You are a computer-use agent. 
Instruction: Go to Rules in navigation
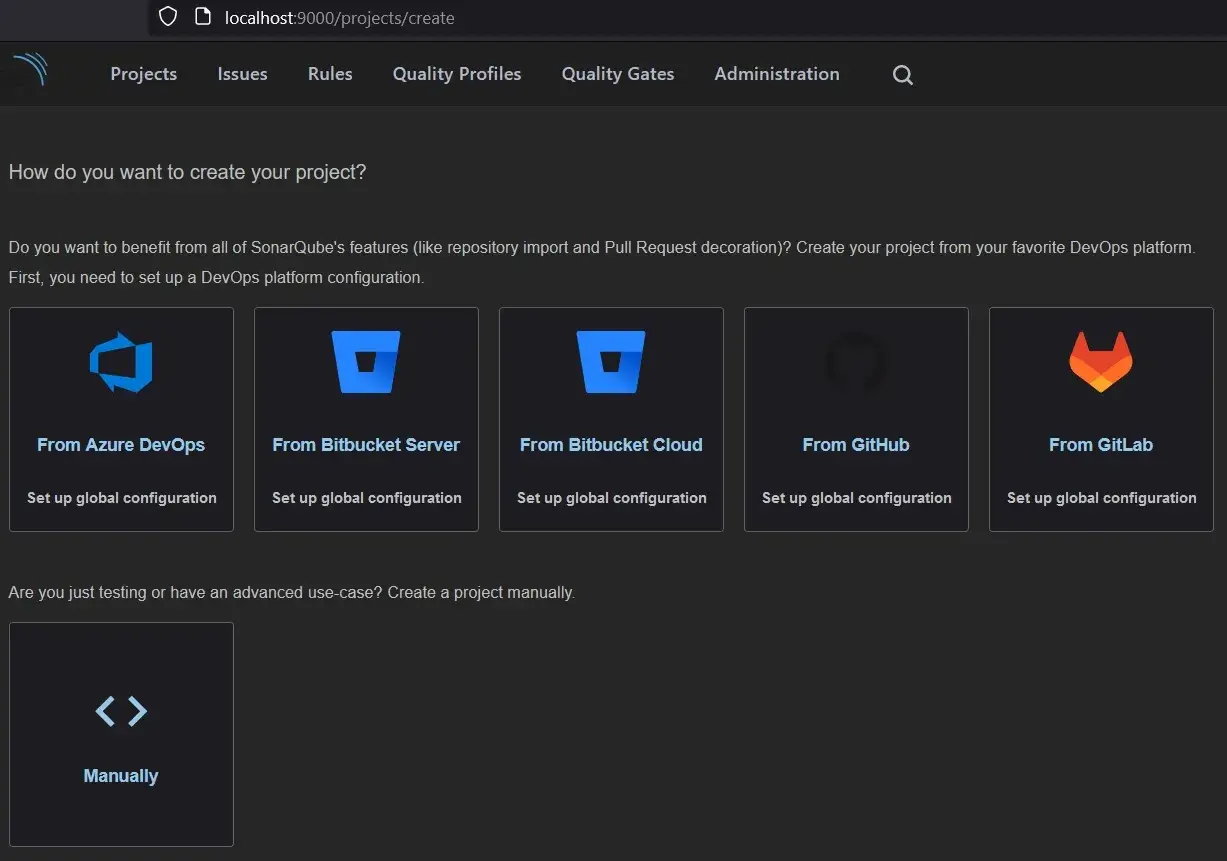tap(330, 74)
